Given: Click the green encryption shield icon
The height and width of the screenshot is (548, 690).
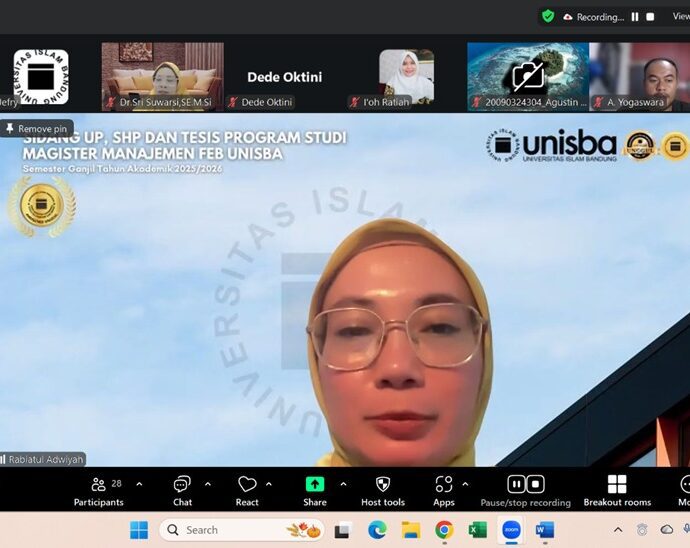Looking at the screenshot, I should 548,16.
